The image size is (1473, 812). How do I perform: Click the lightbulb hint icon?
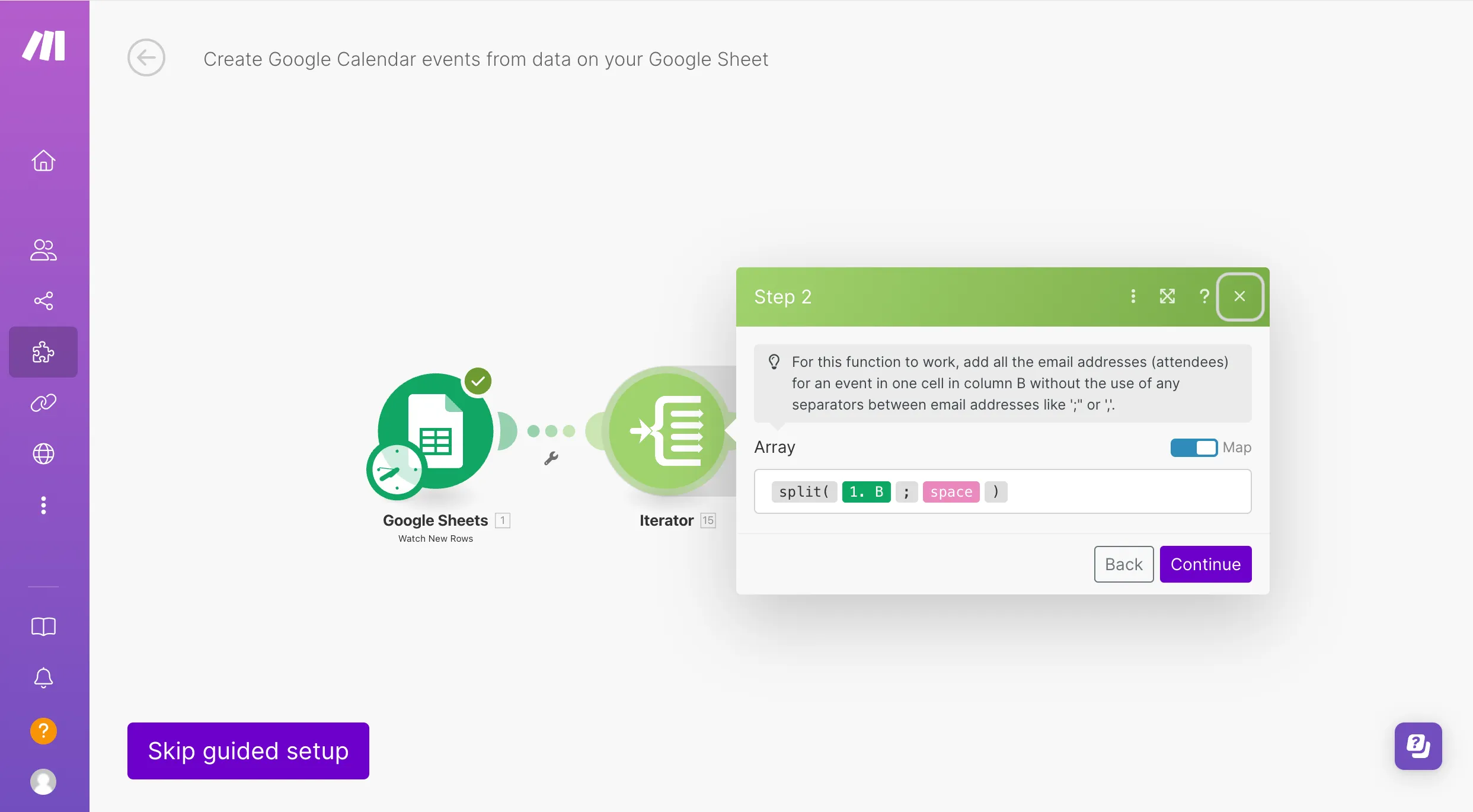tap(774, 362)
